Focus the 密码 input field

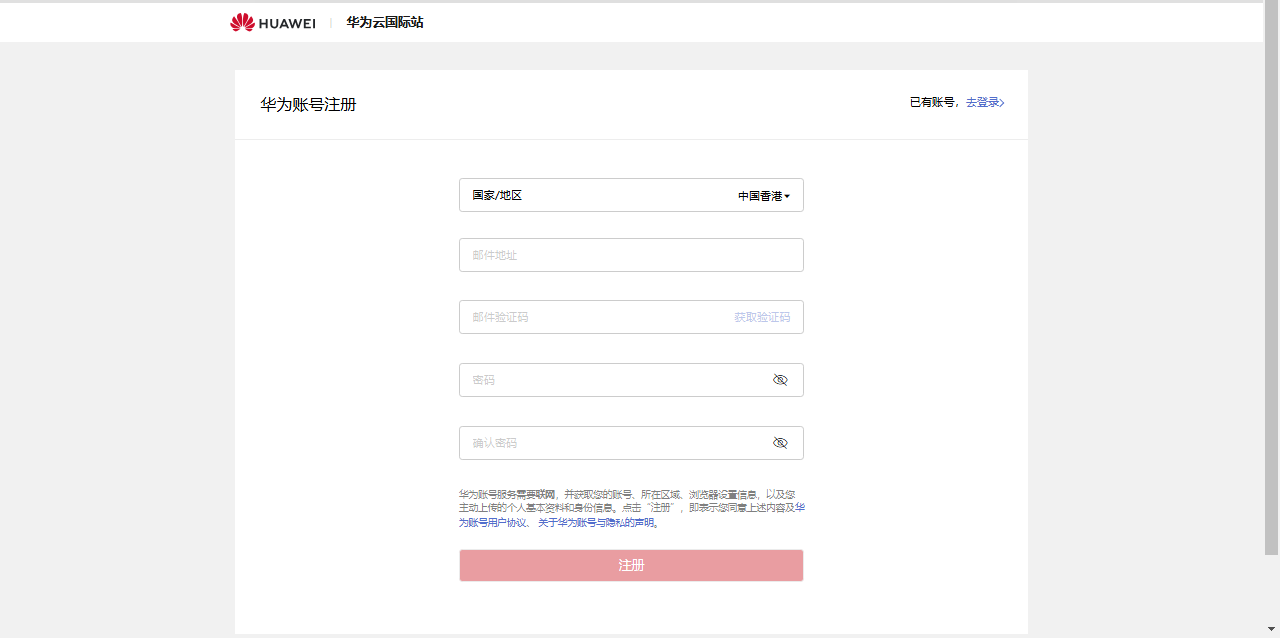point(631,380)
